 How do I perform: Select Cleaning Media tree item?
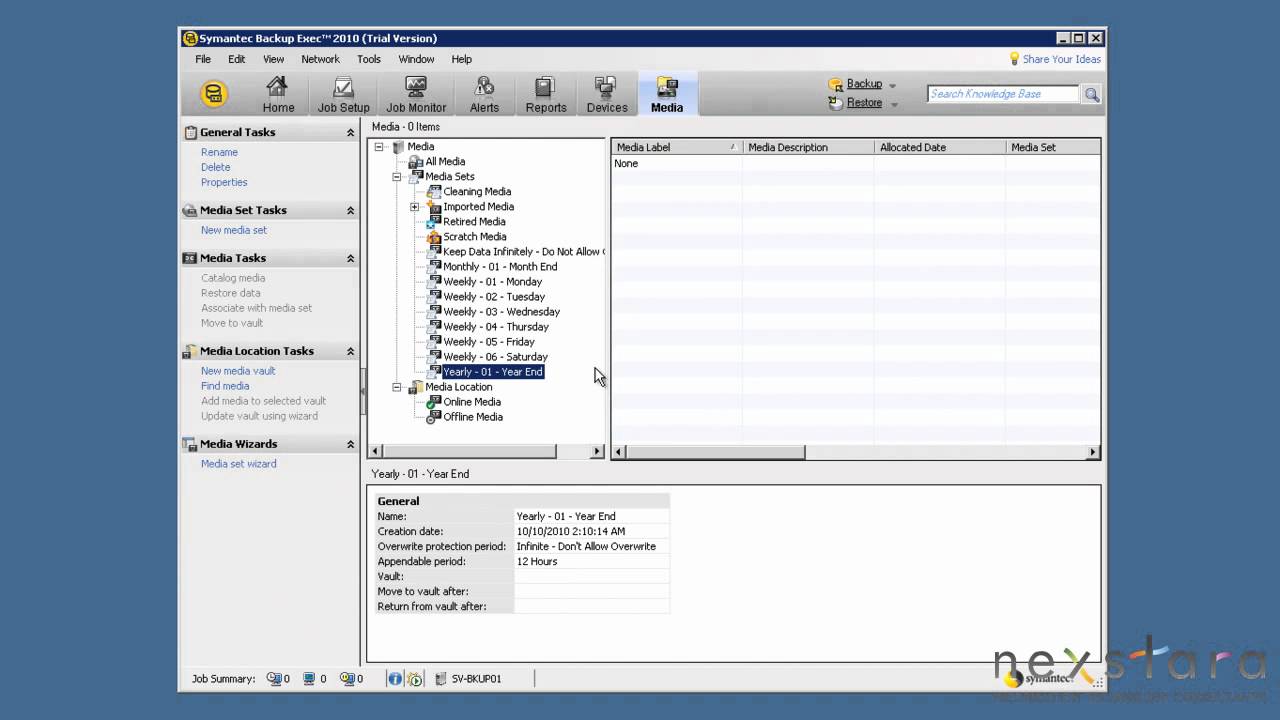tap(477, 192)
